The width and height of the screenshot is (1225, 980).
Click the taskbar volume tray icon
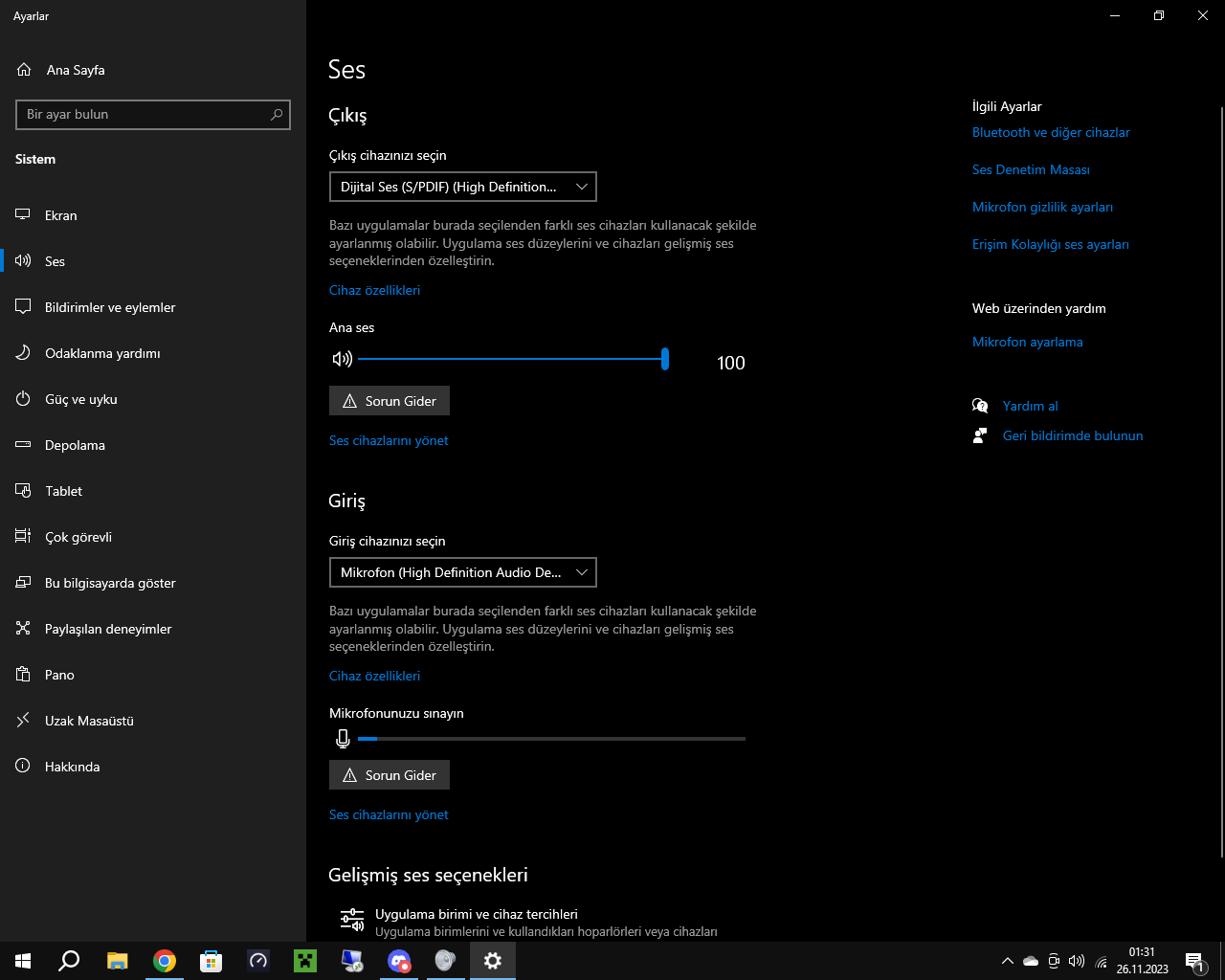(x=1077, y=961)
